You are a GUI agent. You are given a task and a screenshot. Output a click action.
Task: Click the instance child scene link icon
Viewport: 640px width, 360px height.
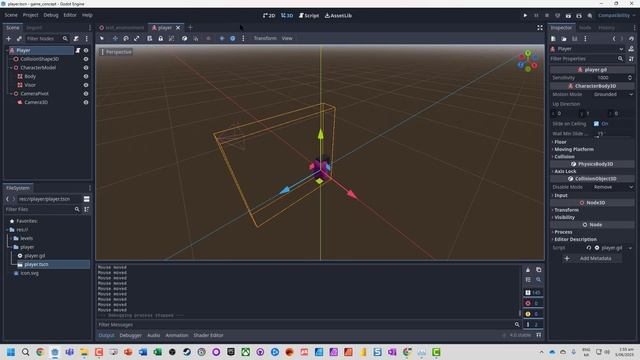click(19, 38)
